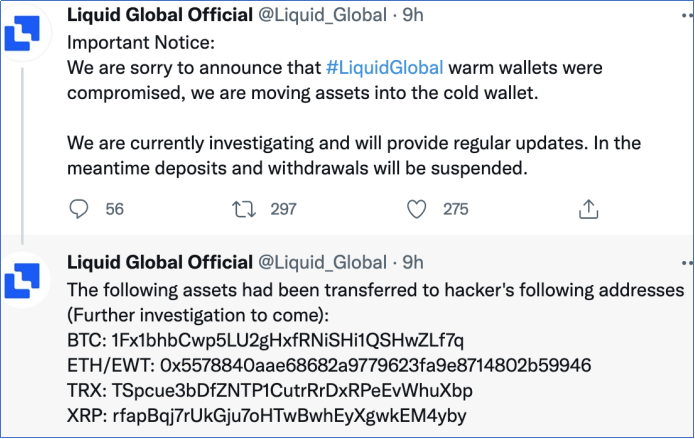View the 297 retweets count

click(x=283, y=209)
